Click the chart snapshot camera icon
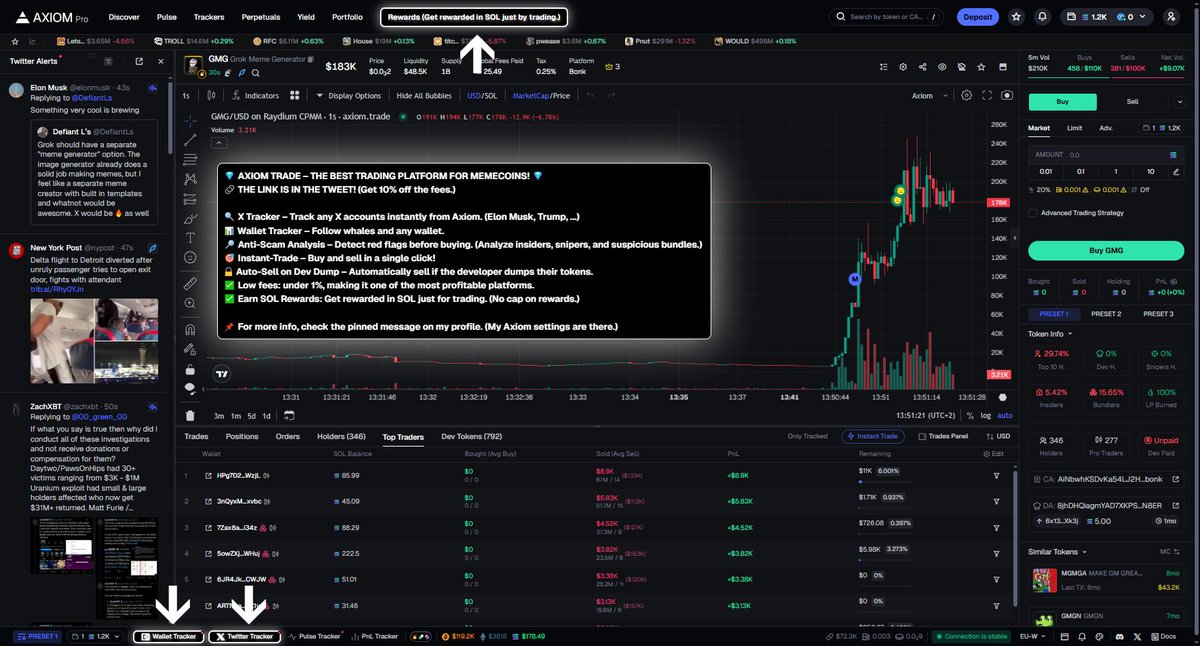1200x646 pixels. click(x=1006, y=96)
